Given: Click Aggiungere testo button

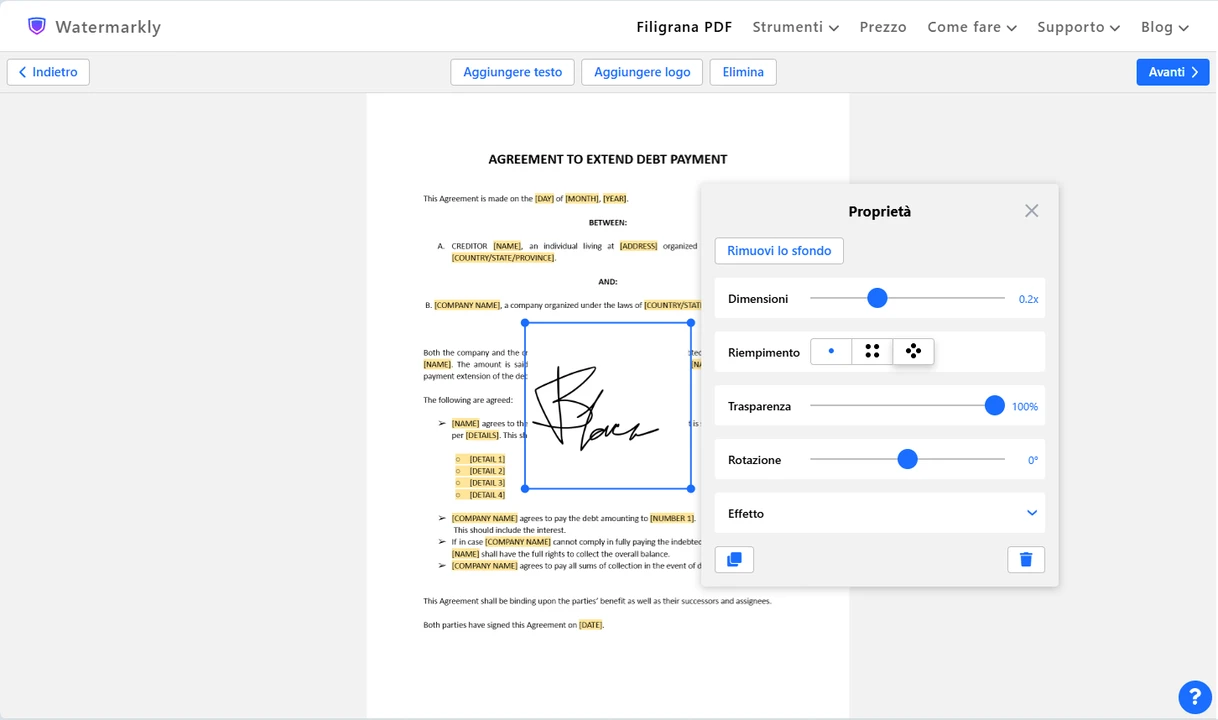Looking at the screenshot, I should (512, 72).
